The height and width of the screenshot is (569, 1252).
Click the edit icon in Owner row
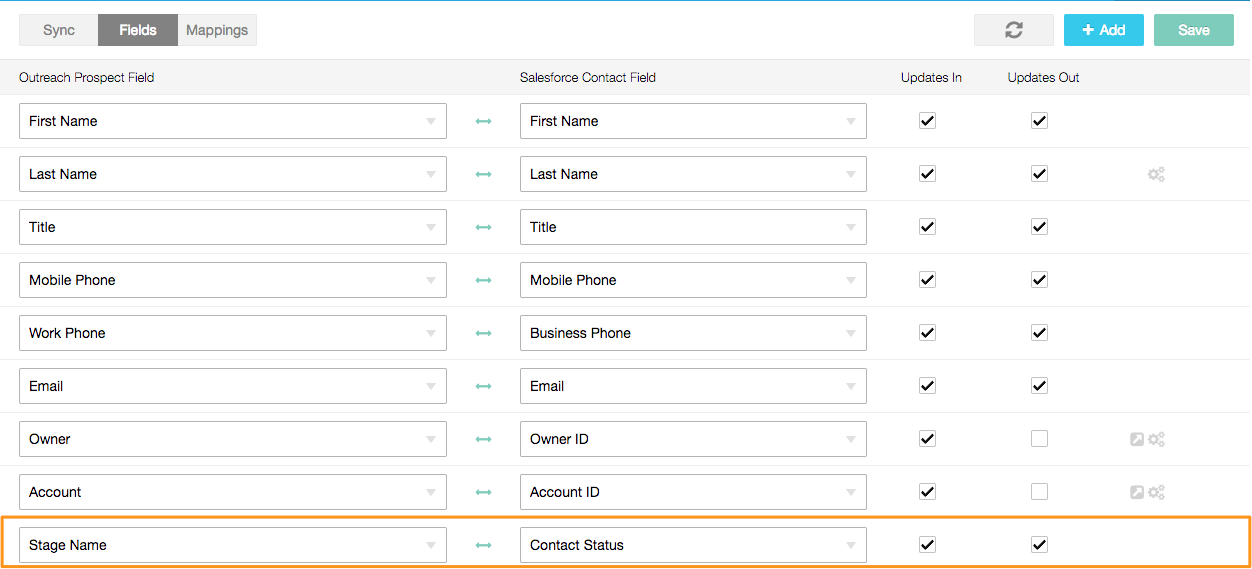point(1137,439)
